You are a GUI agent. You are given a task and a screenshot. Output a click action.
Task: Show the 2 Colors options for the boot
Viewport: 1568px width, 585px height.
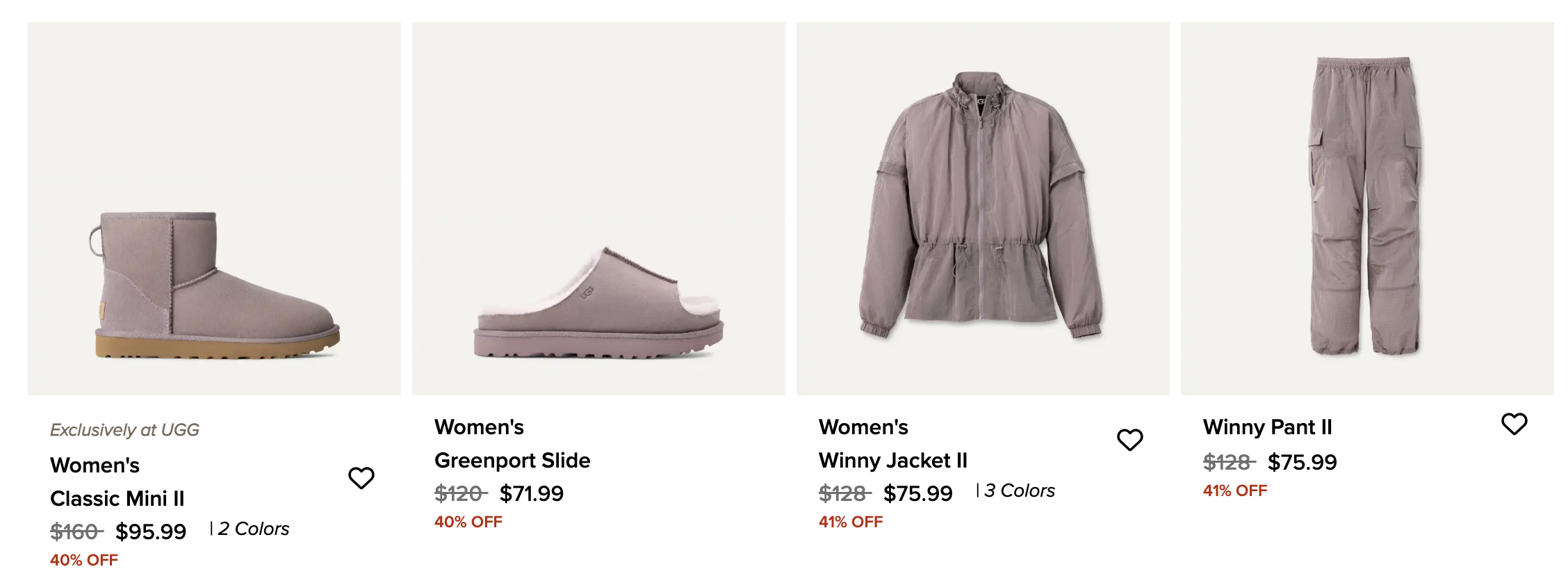[x=253, y=529]
